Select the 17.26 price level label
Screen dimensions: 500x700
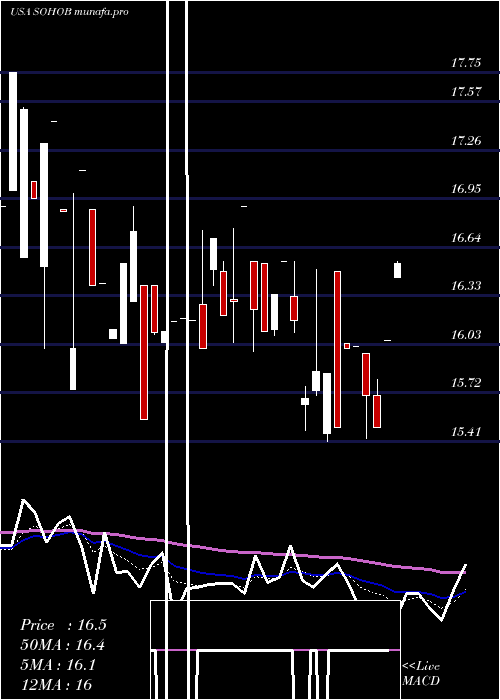pyautogui.click(x=466, y=141)
